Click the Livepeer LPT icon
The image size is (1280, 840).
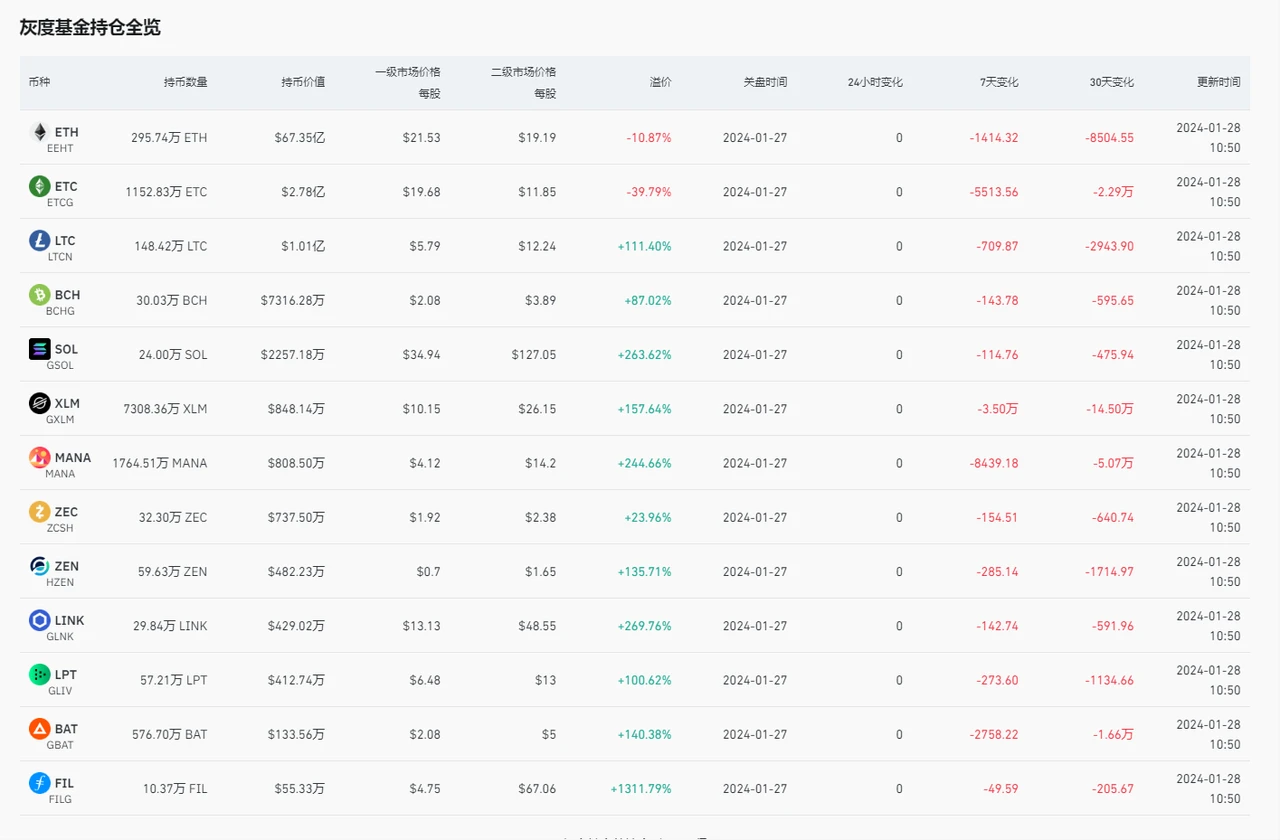pos(40,674)
